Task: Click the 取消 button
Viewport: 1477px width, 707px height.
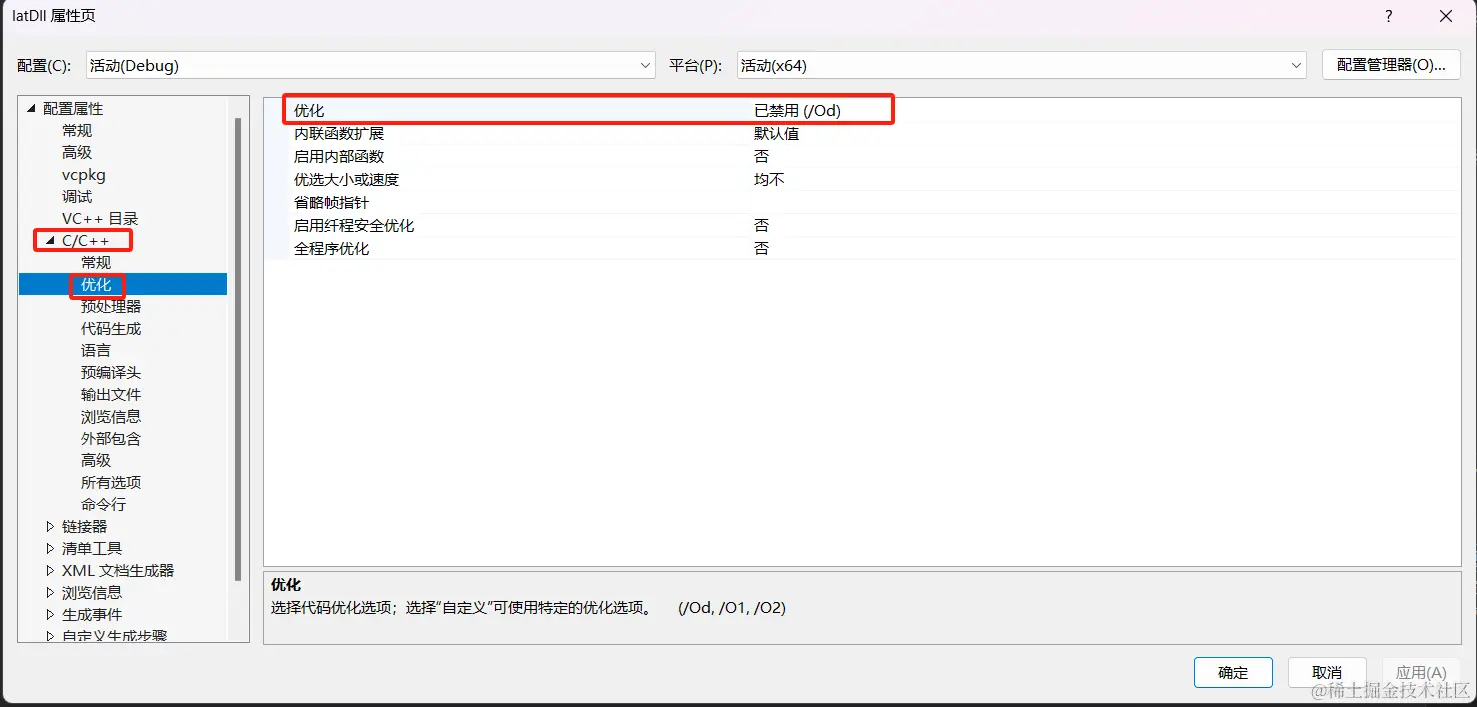Action: (1327, 672)
